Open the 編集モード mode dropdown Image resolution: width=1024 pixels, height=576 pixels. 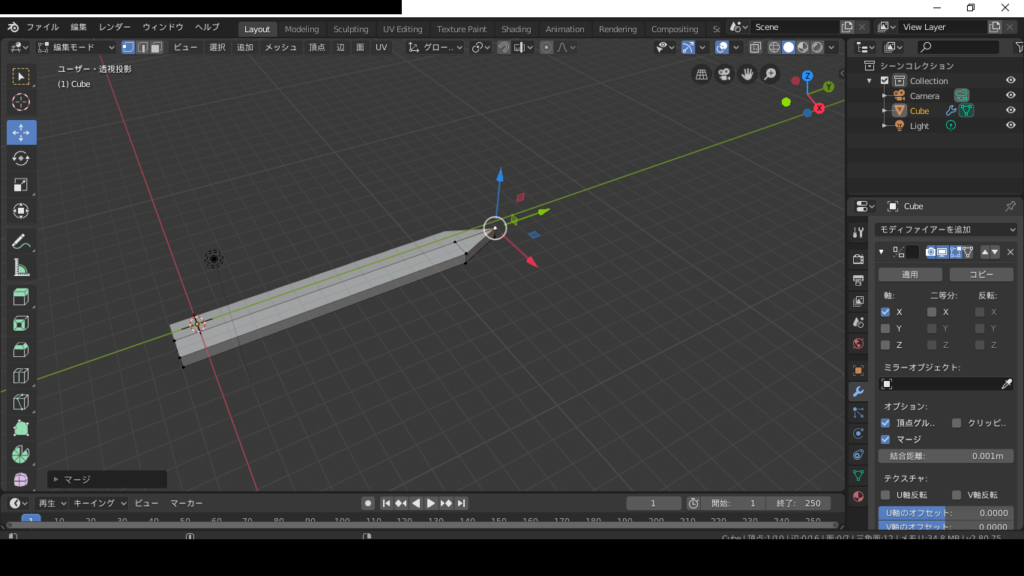[x=76, y=47]
